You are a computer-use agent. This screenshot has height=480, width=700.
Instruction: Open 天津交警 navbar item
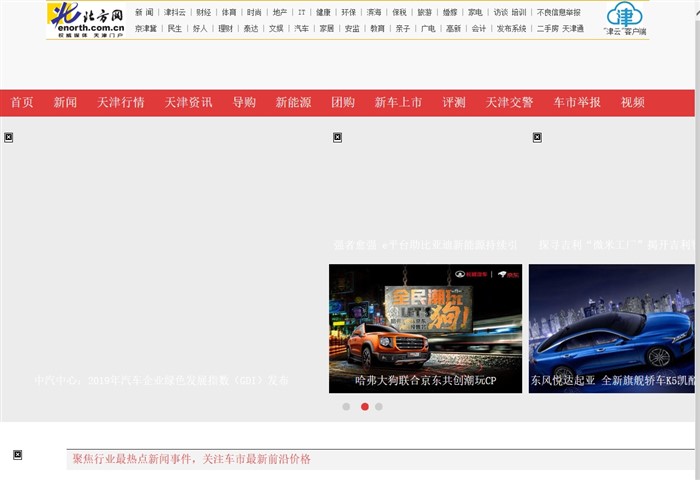(509, 102)
